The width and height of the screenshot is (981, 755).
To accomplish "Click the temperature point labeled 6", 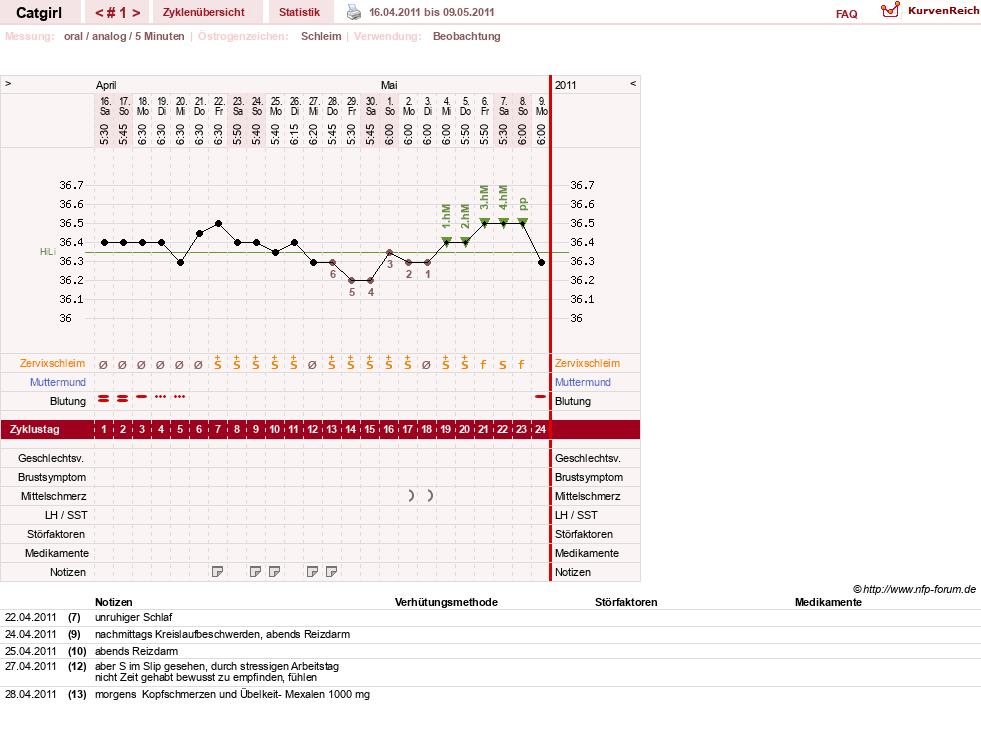I will coord(332,263).
